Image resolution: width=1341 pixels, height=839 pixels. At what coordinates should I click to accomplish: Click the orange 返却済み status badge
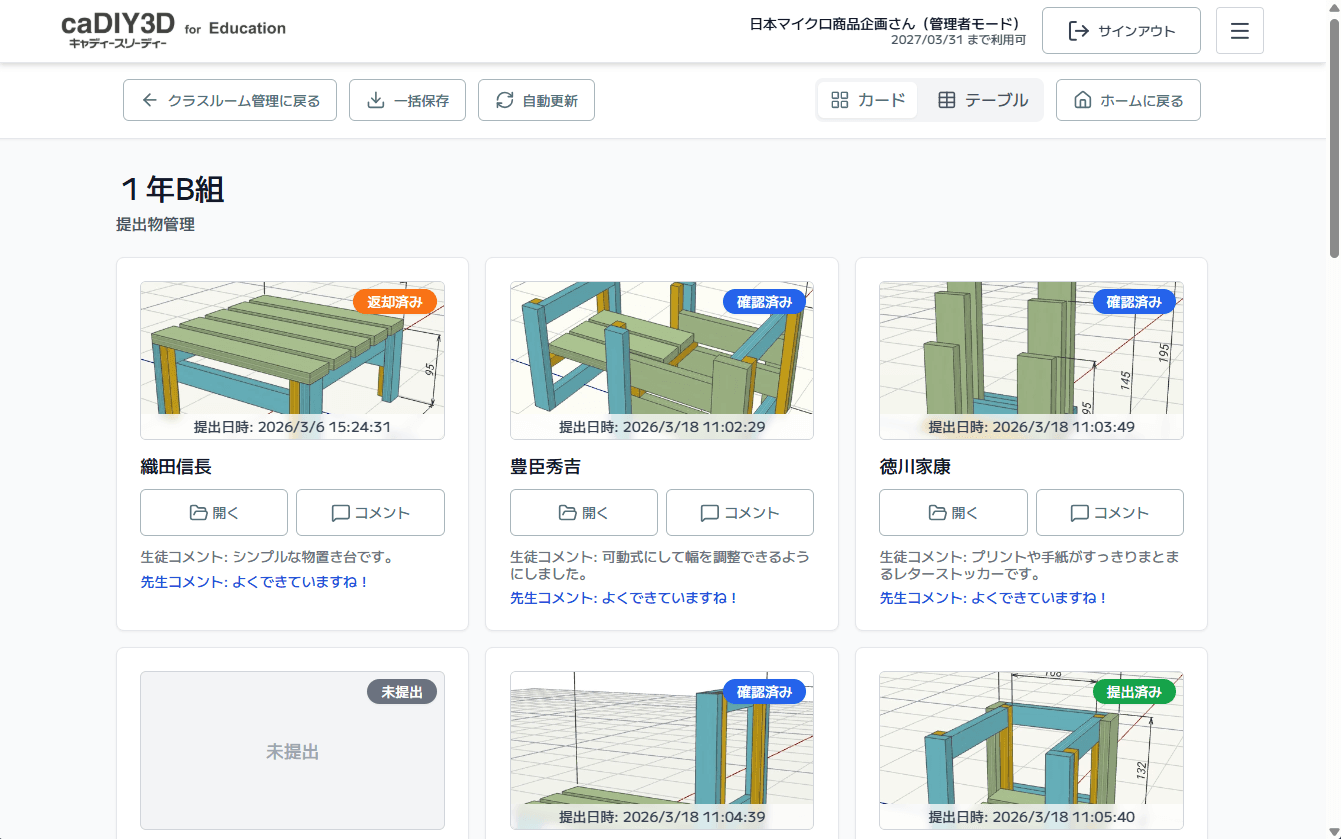[x=395, y=302]
